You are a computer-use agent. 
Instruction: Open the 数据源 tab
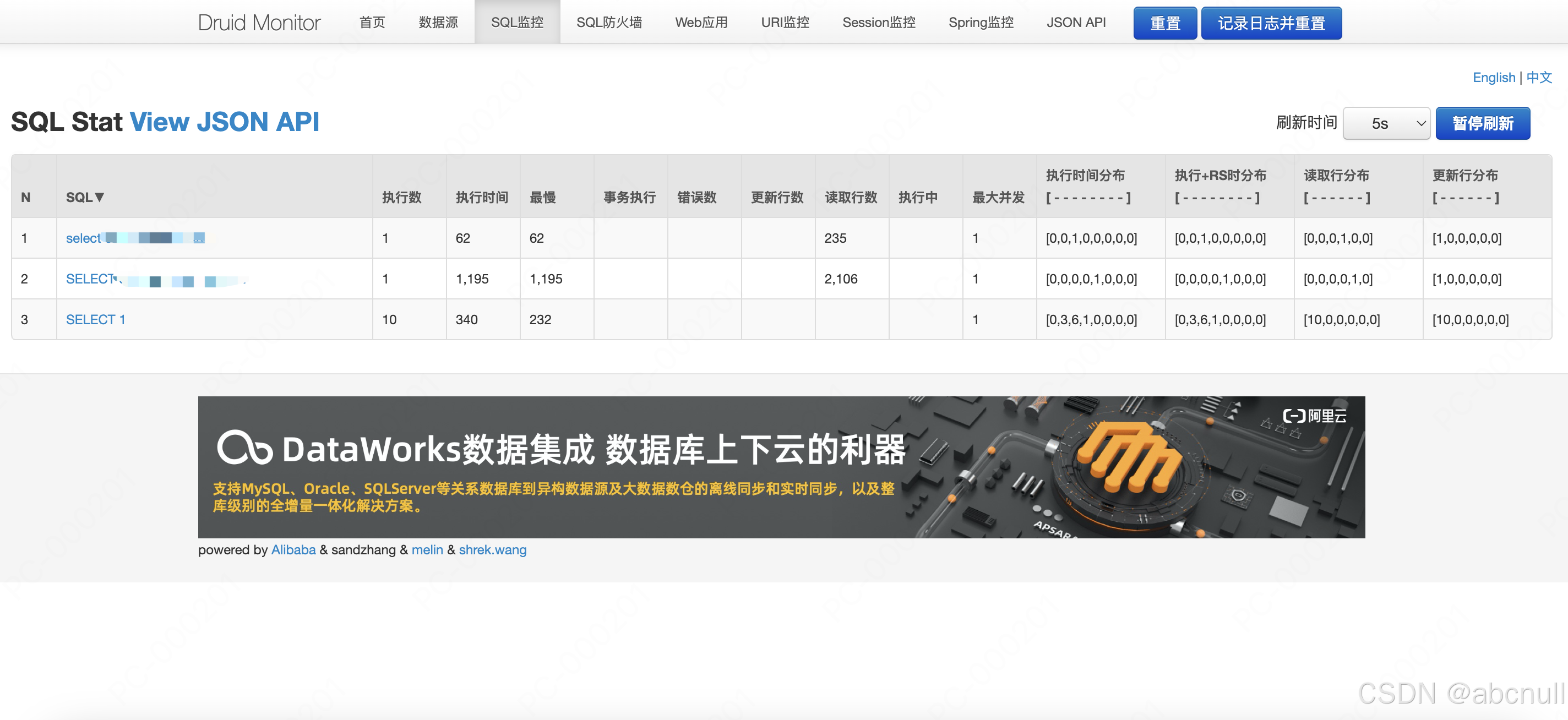[x=438, y=23]
